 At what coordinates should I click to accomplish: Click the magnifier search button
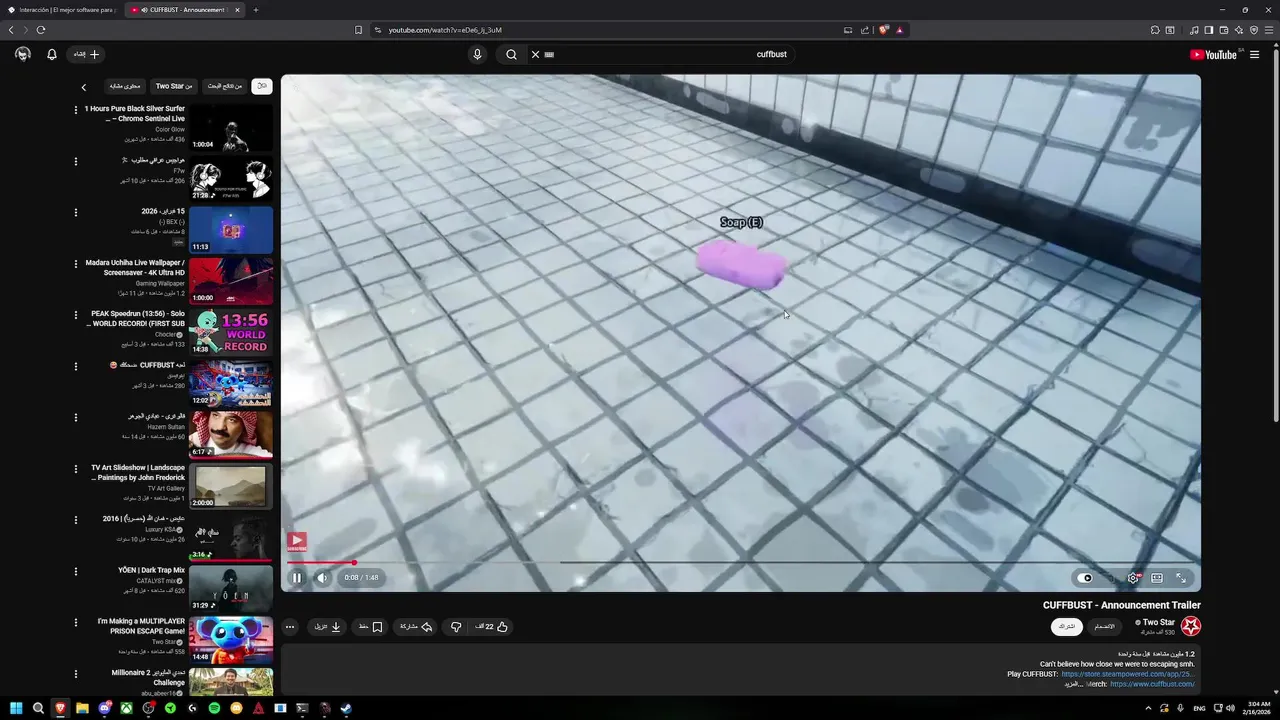(511, 55)
